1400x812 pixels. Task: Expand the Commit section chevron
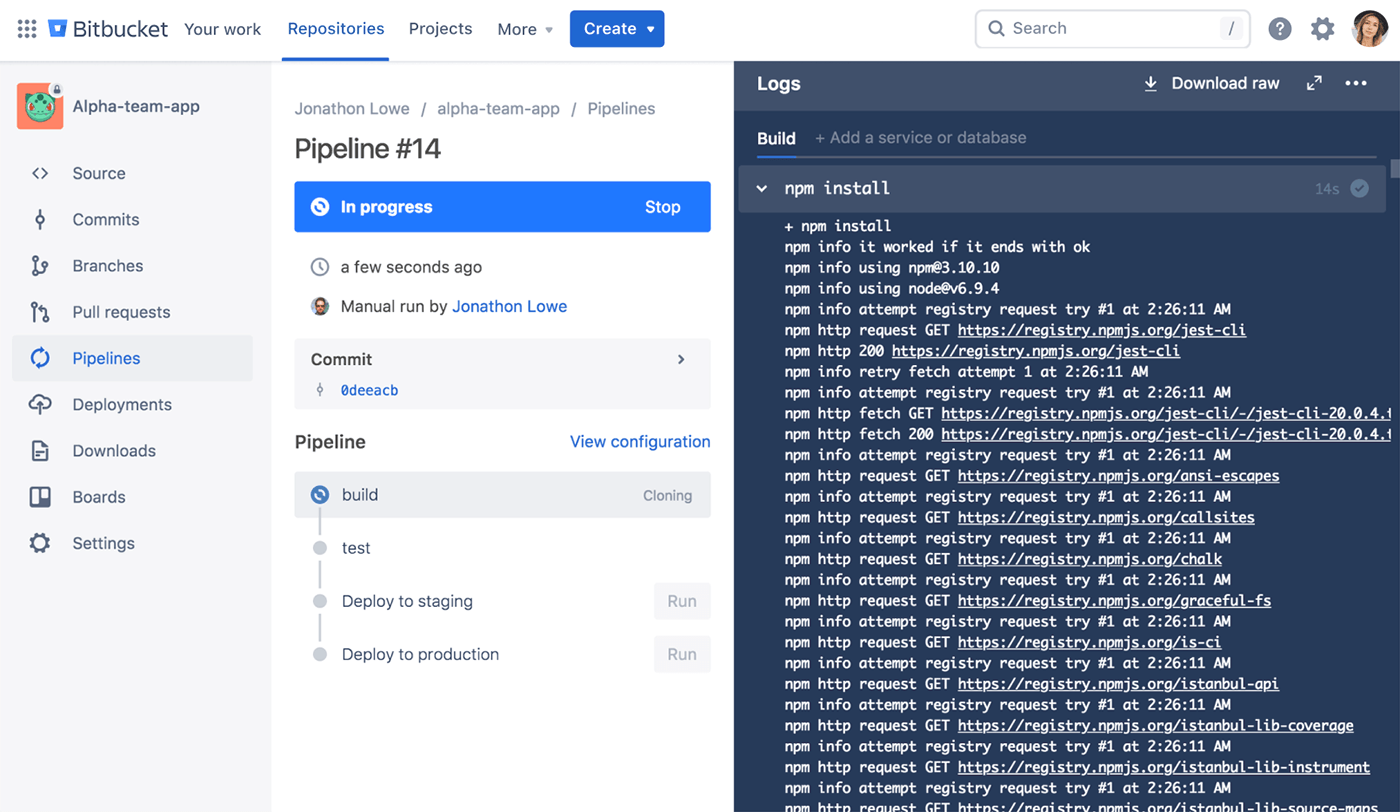(x=681, y=359)
